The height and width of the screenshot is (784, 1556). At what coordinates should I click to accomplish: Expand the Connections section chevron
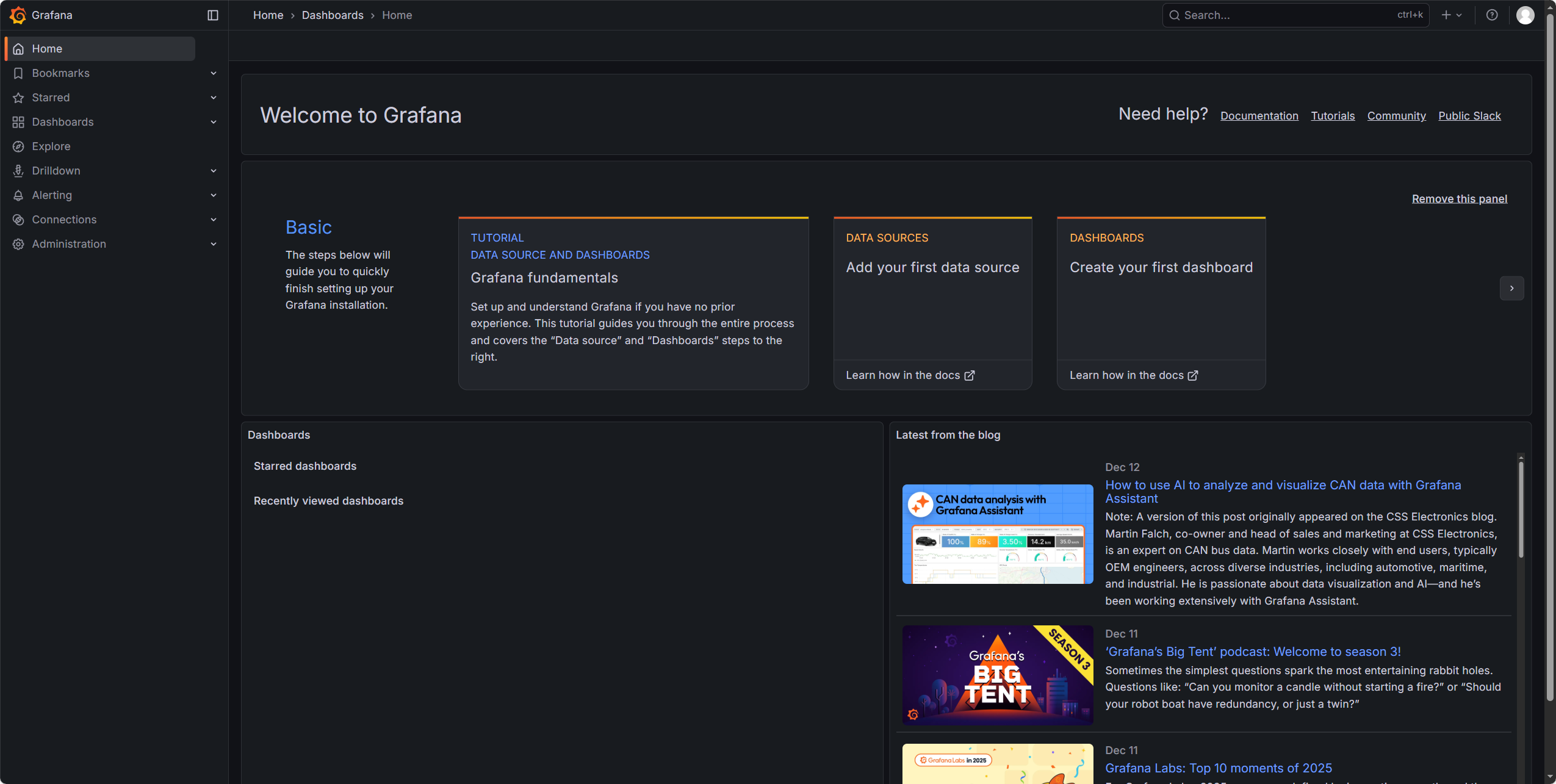click(214, 220)
